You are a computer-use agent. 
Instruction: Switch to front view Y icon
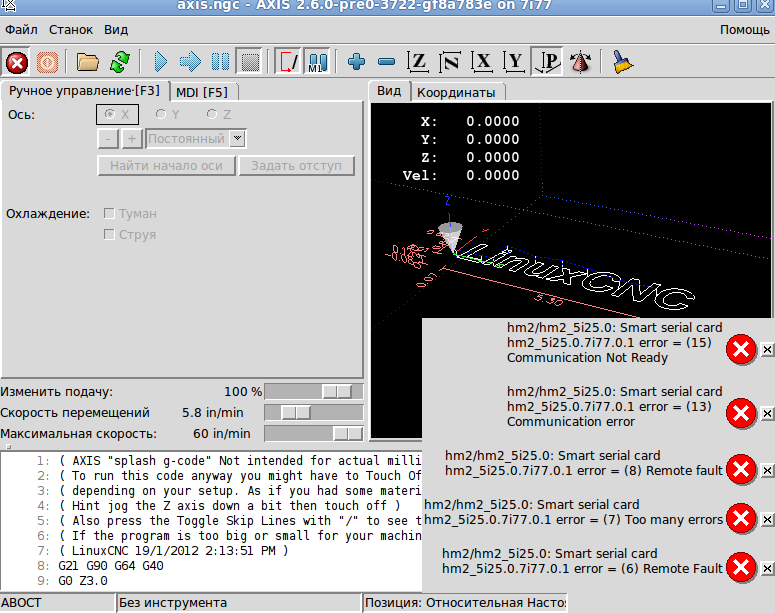pyautogui.click(x=515, y=62)
